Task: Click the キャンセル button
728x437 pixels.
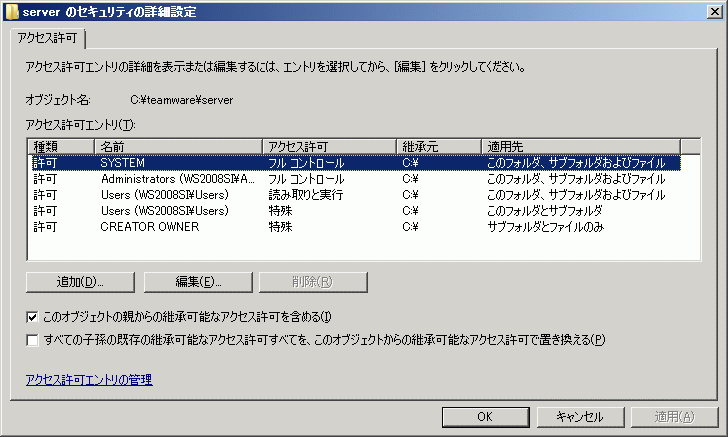Action: point(580,417)
